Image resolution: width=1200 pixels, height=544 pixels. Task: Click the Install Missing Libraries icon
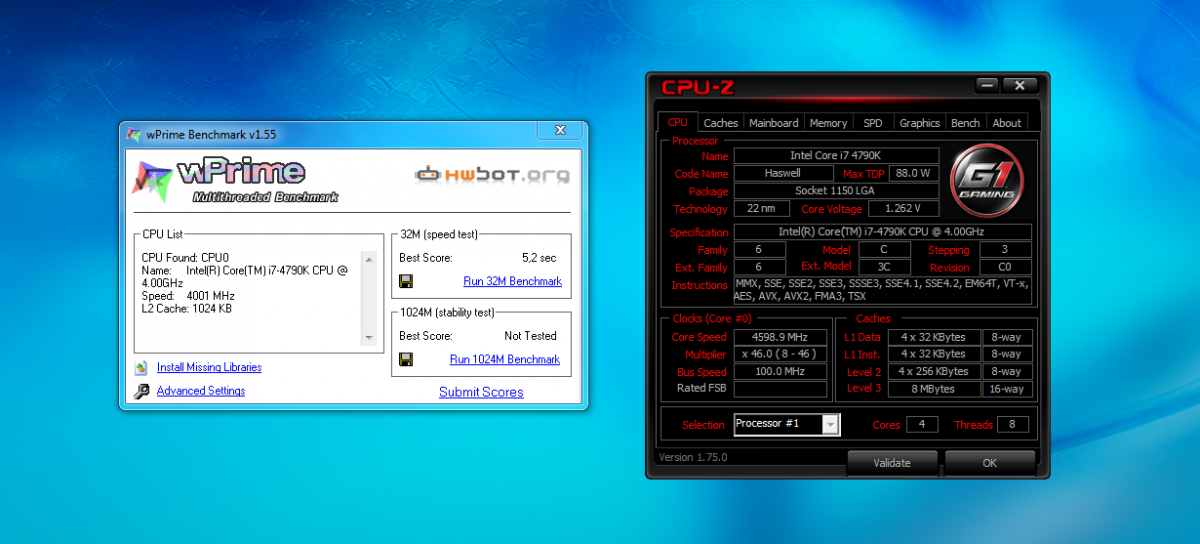pyautogui.click(x=141, y=367)
